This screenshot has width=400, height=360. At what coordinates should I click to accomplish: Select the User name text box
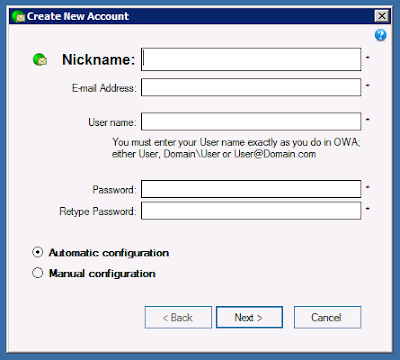pos(251,121)
